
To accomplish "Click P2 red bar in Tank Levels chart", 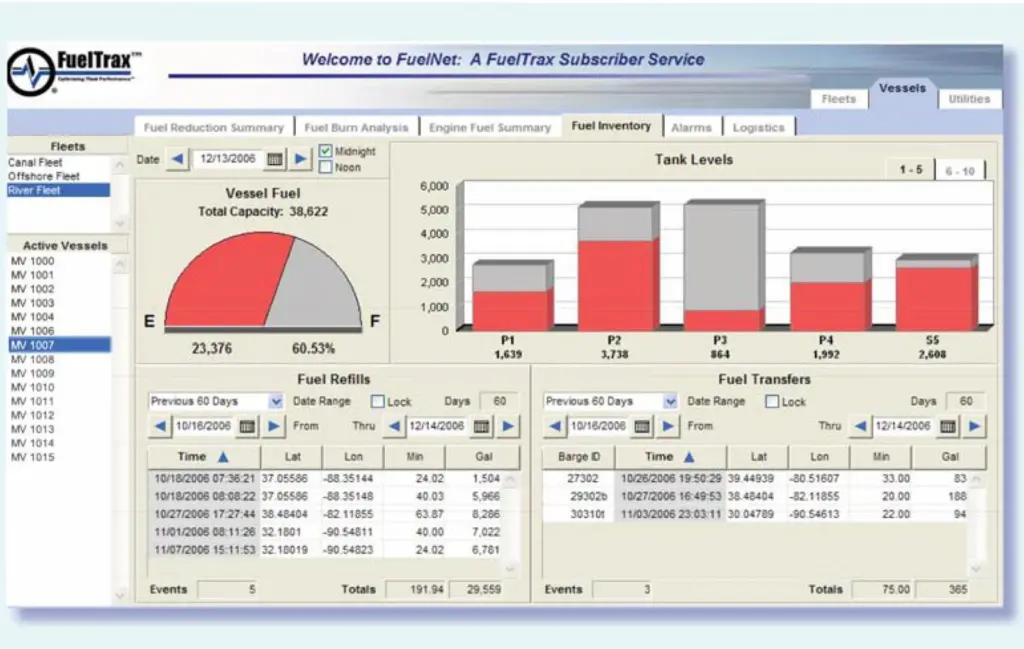I will (618, 285).
